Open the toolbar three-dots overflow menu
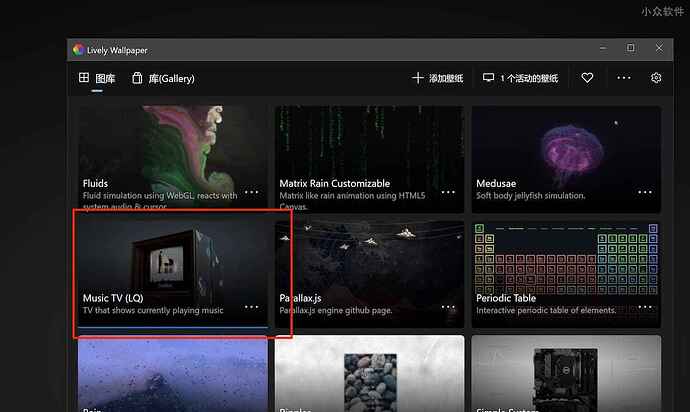 pos(624,78)
